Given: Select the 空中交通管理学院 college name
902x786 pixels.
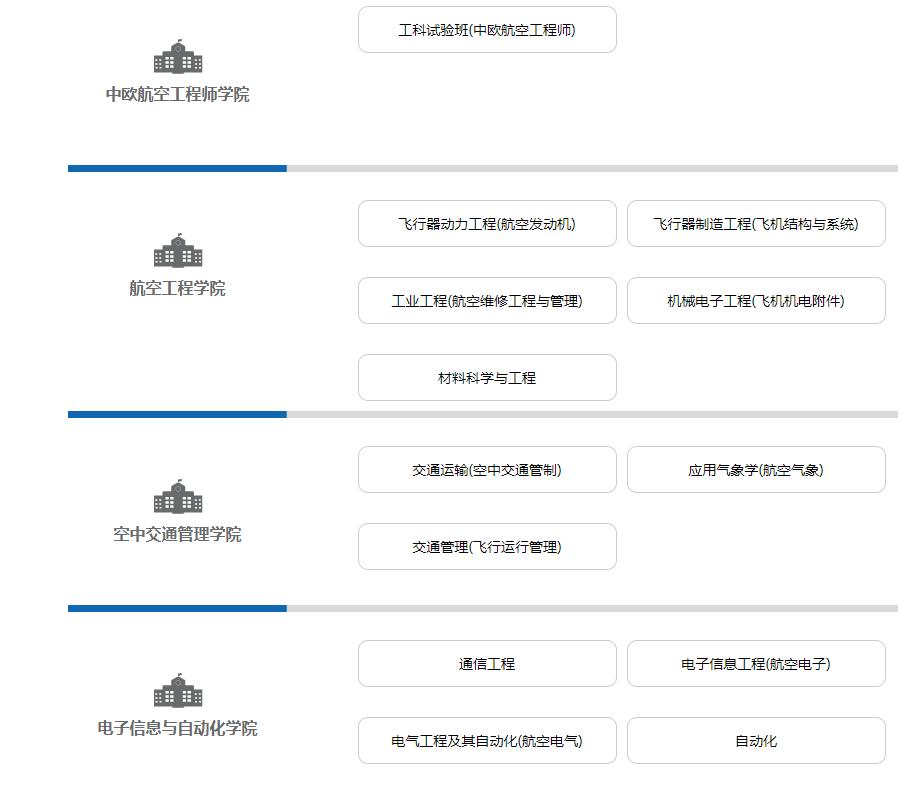Looking at the screenshot, I should 178,533.
